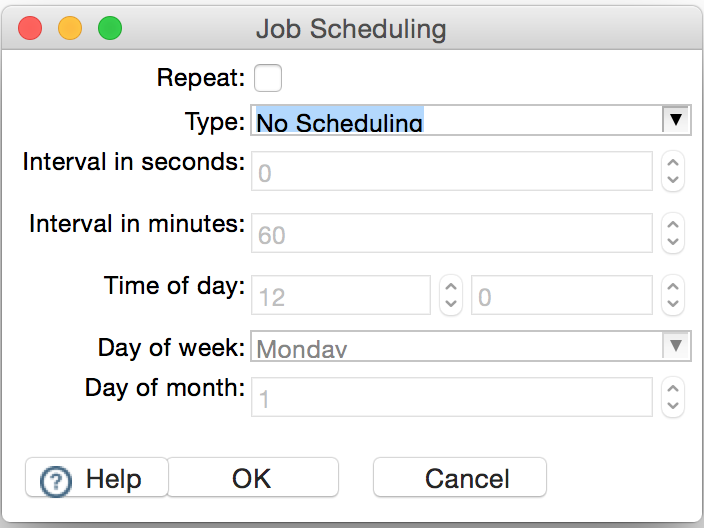Click the green zoom window button

(109, 28)
